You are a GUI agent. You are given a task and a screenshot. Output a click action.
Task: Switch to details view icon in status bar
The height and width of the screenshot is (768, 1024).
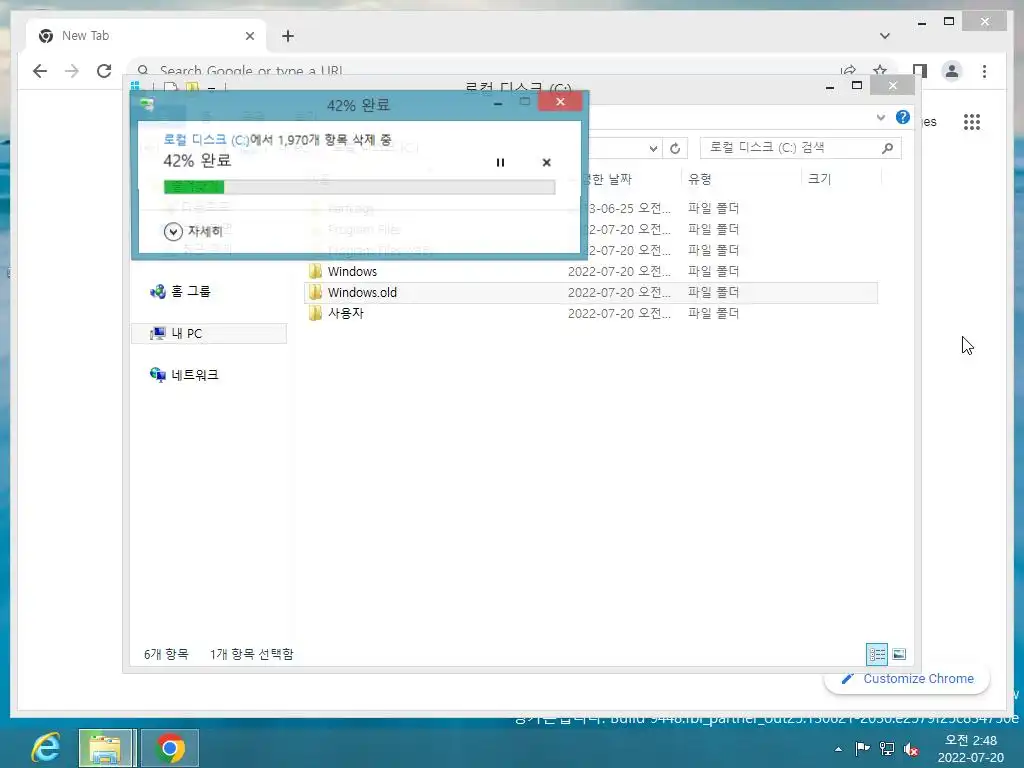click(x=876, y=654)
